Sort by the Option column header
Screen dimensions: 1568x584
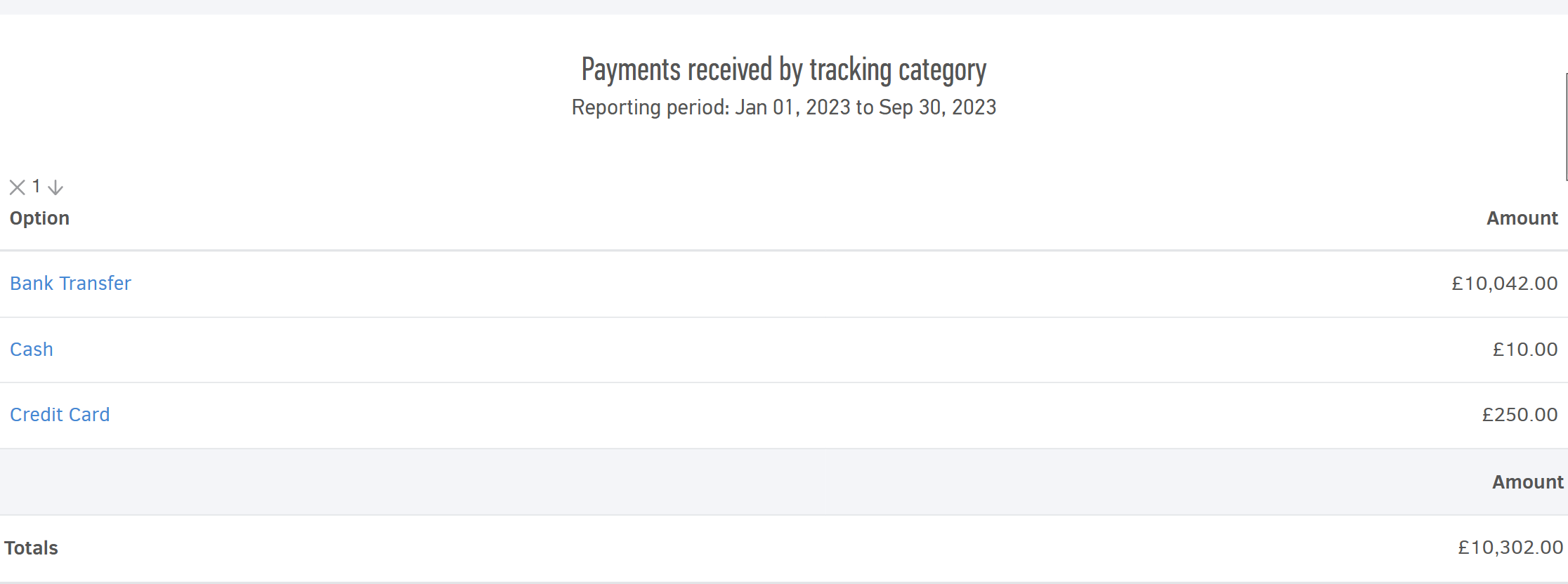click(x=39, y=218)
